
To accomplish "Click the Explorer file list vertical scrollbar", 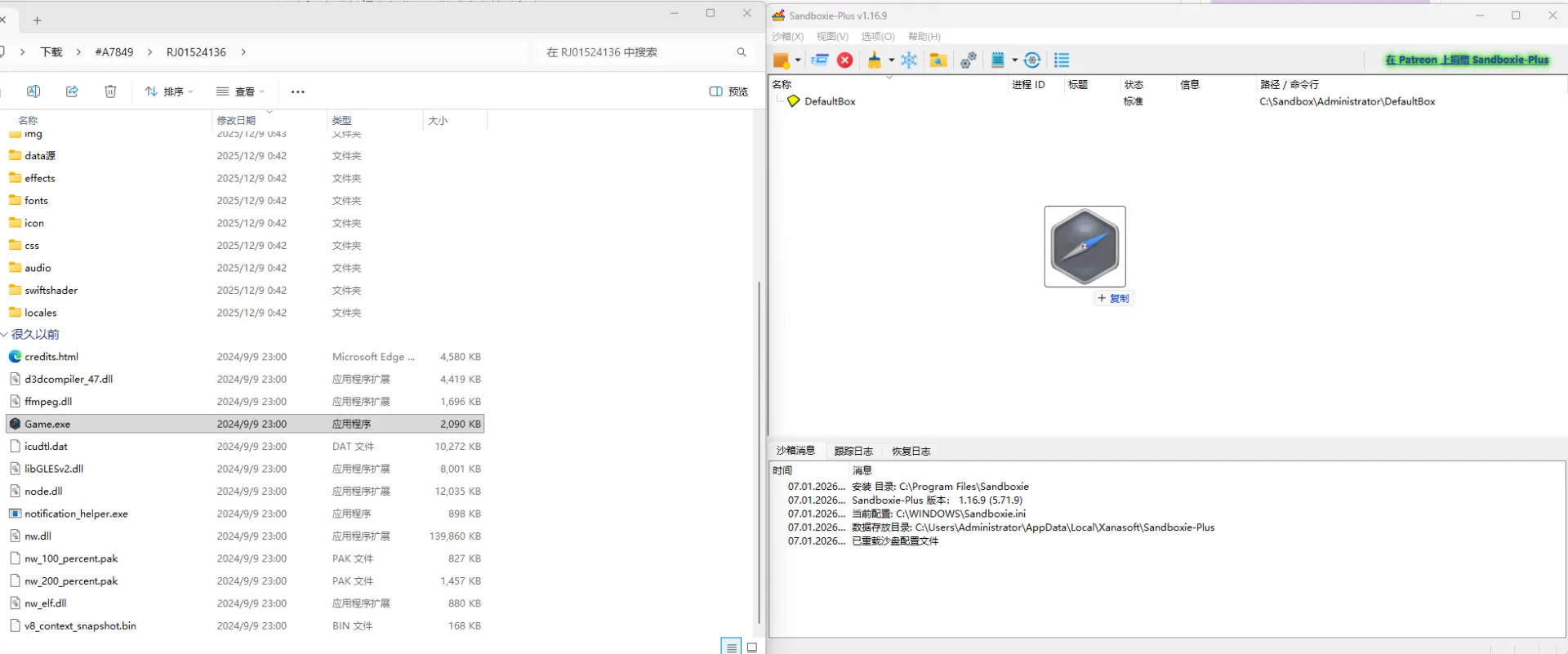I will coord(759,453).
